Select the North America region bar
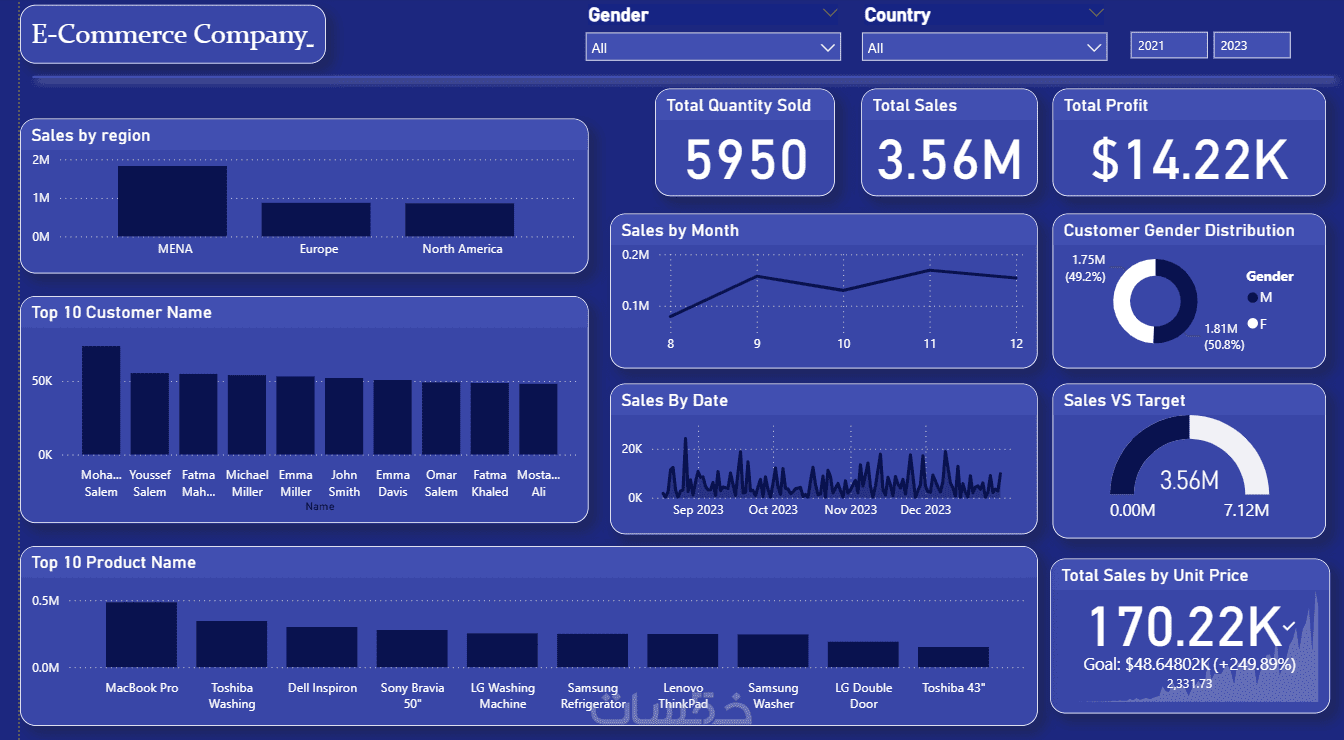The image size is (1344, 740). coord(460,220)
